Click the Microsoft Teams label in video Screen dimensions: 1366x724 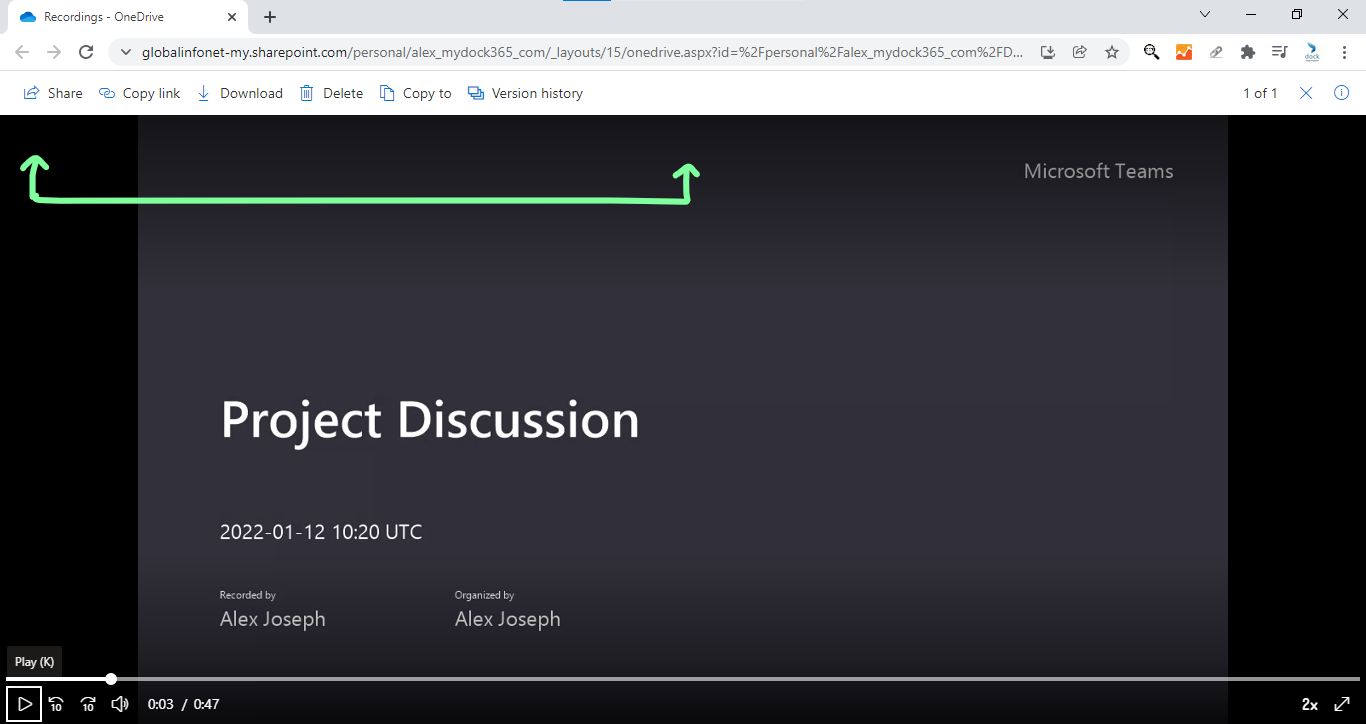[x=1098, y=171]
